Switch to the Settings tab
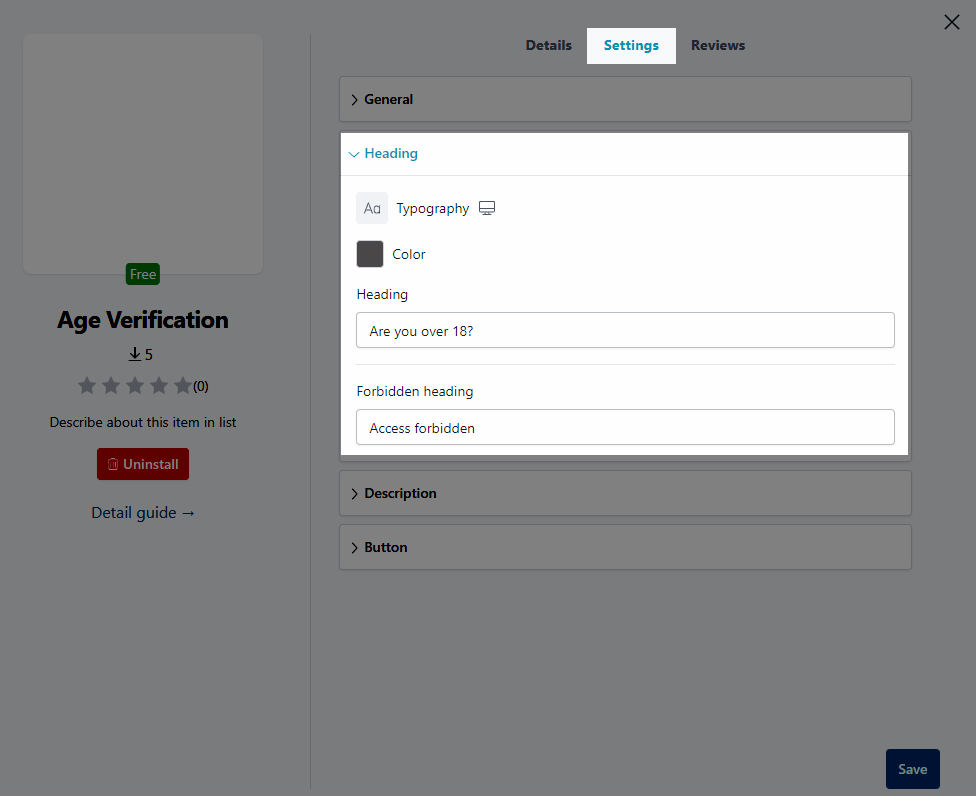The height and width of the screenshot is (796, 976). (631, 45)
